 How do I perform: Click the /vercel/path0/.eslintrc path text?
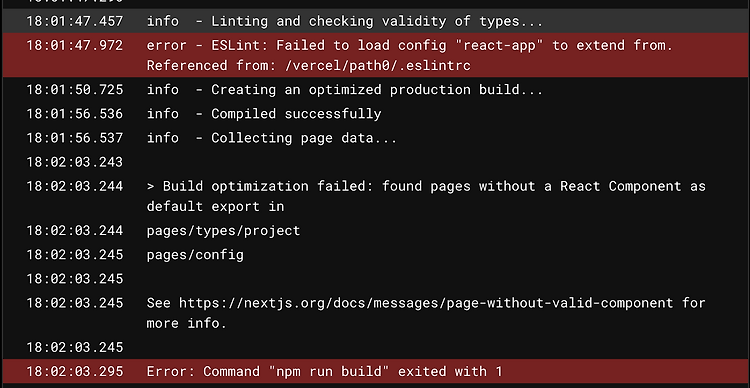[x=378, y=66]
